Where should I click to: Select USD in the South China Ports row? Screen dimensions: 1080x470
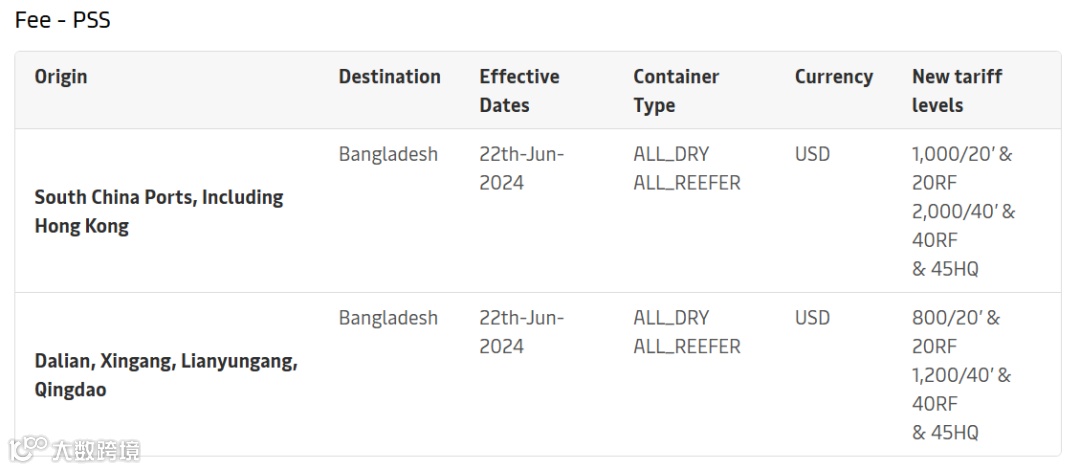pos(812,154)
